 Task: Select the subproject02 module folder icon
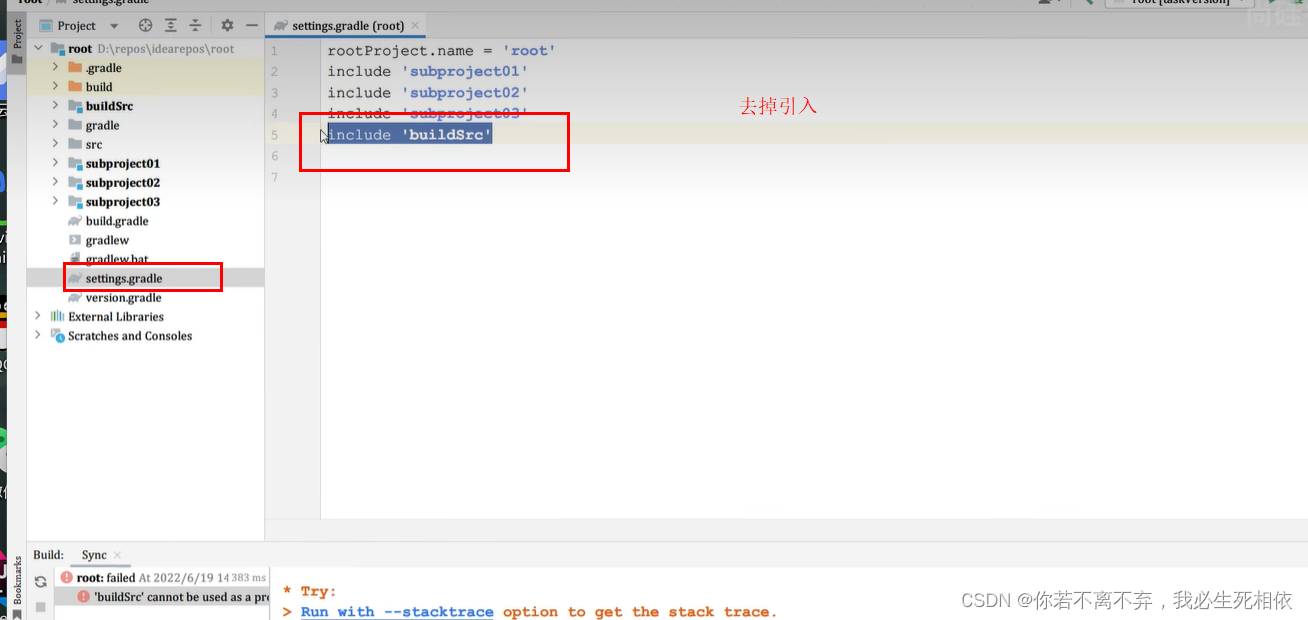coord(75,183)
